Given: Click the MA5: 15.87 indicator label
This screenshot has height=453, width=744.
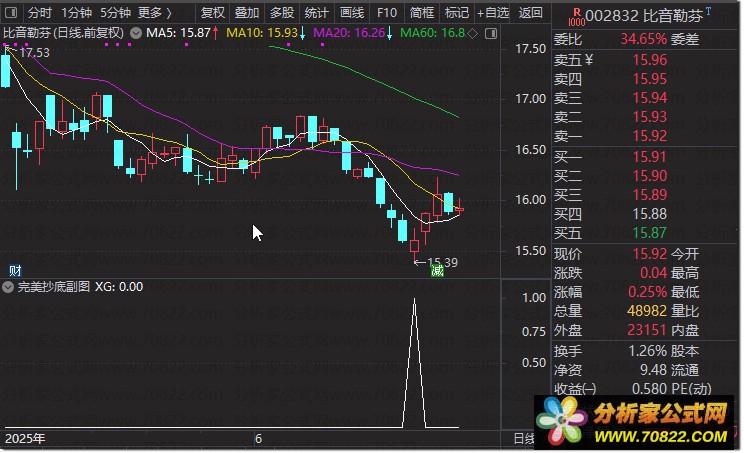Looking at the screenshot, I should pos(178,33).
